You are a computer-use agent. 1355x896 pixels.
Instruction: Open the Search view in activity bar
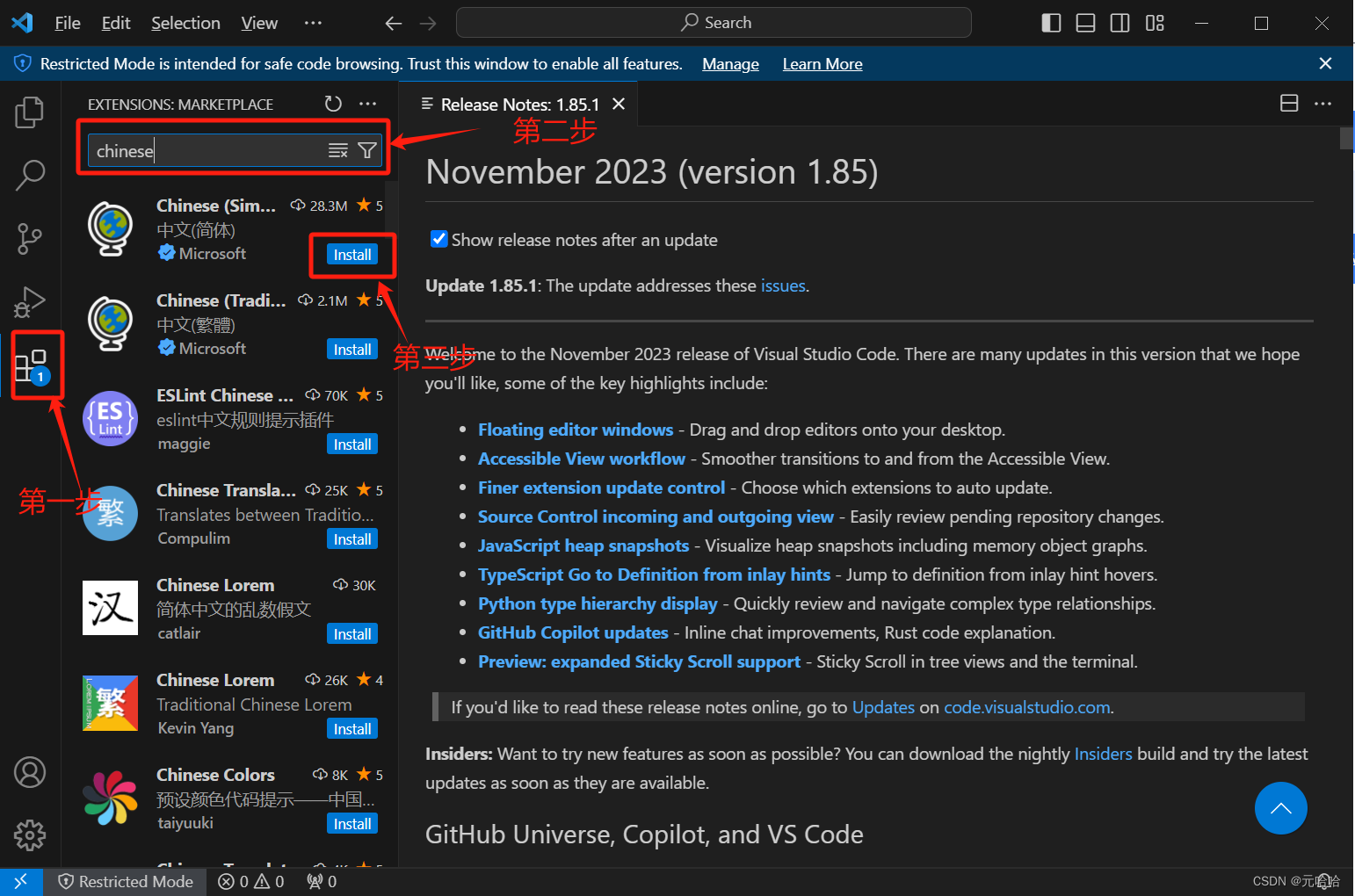pyautogui.click(x=29, y=175)
